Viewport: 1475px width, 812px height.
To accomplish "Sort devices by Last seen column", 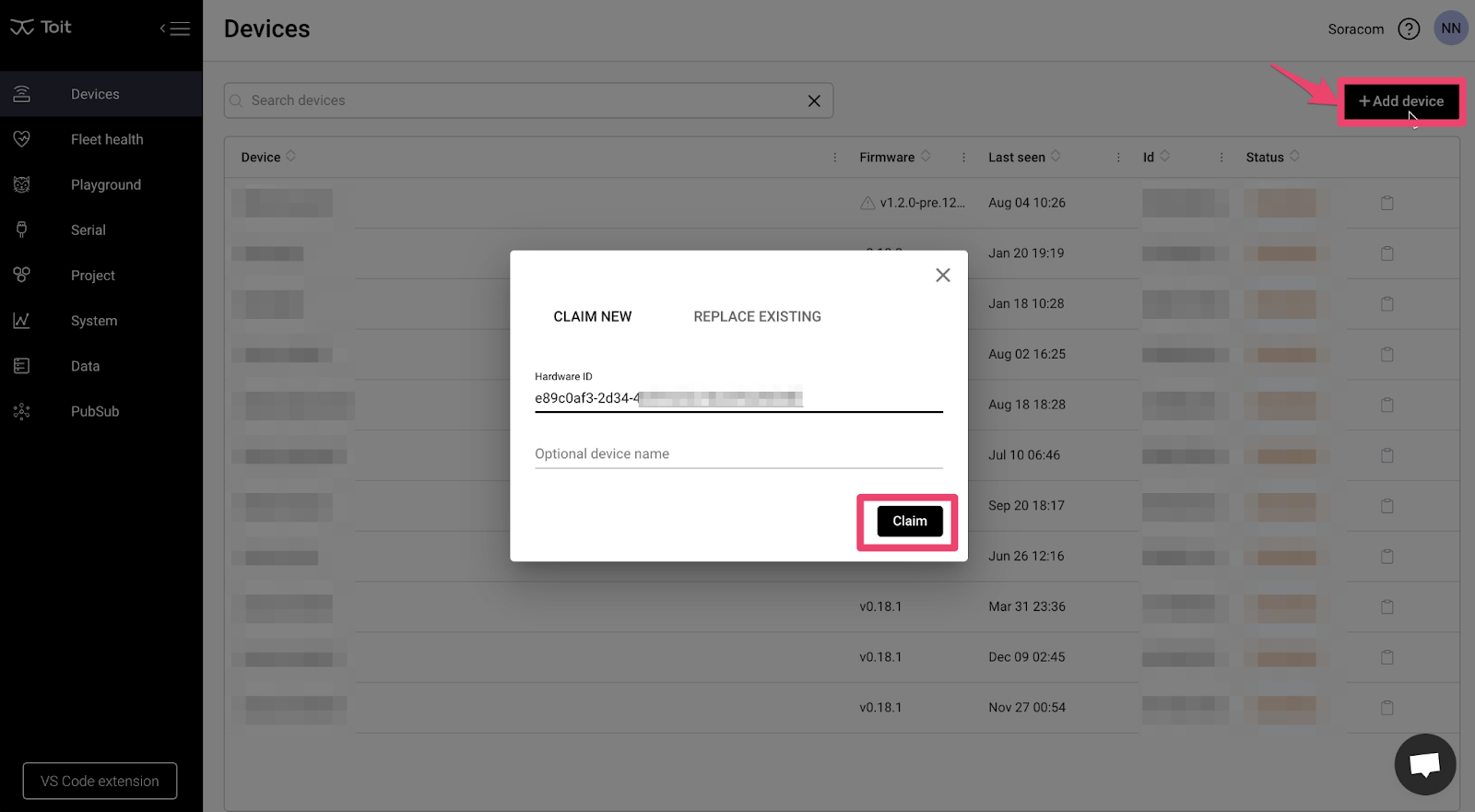I will tap(1056, 157).
